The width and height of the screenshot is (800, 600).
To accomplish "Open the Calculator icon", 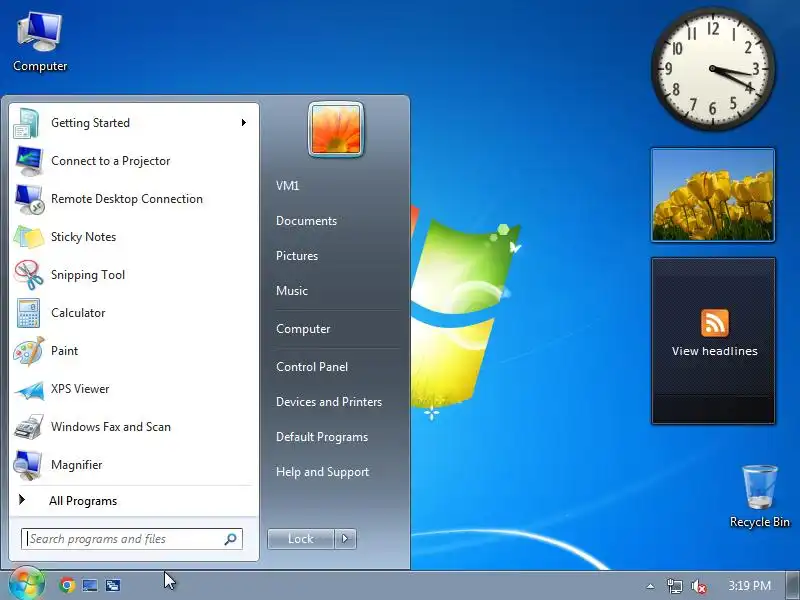I will 29,313.
